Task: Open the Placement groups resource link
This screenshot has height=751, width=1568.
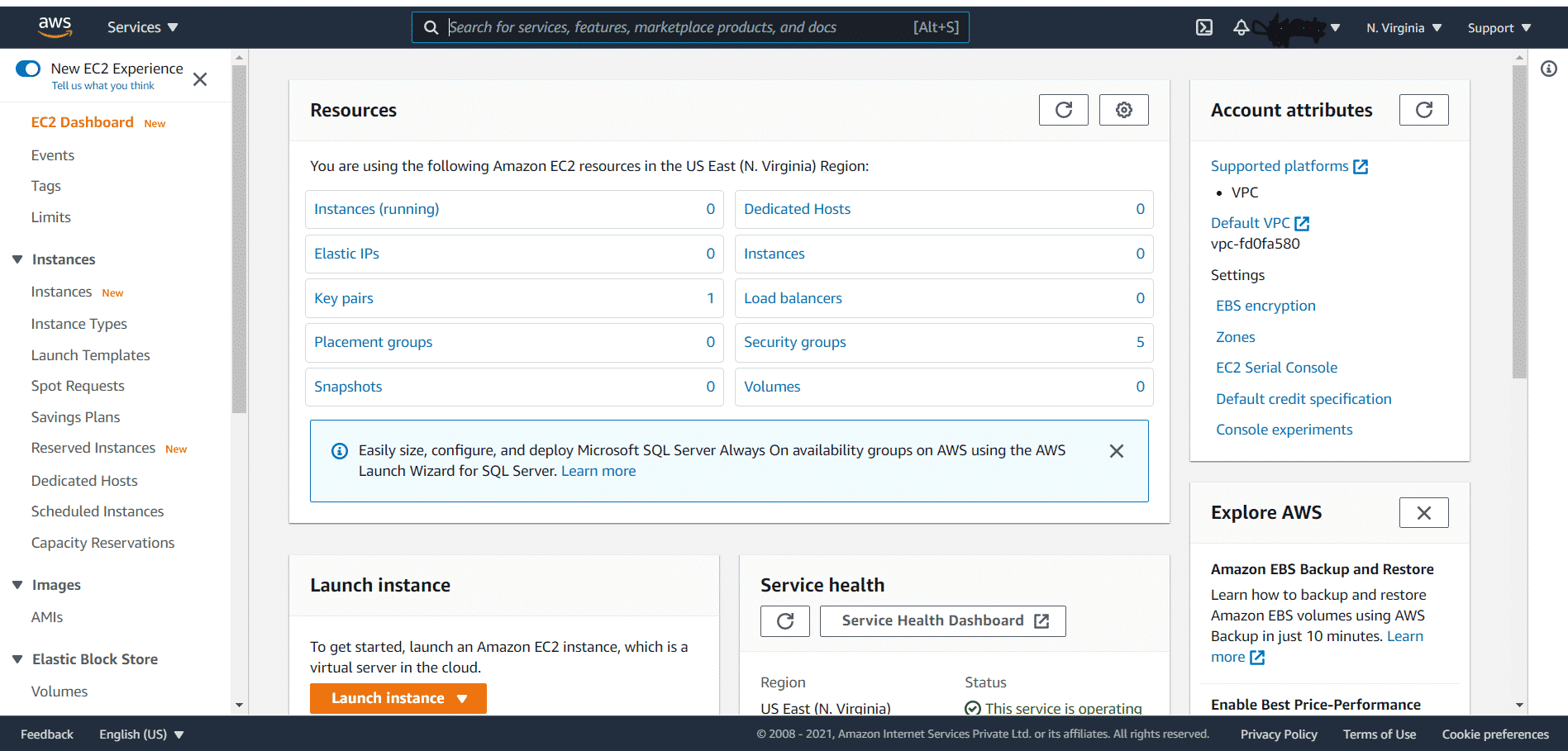Action: (374, 342)
